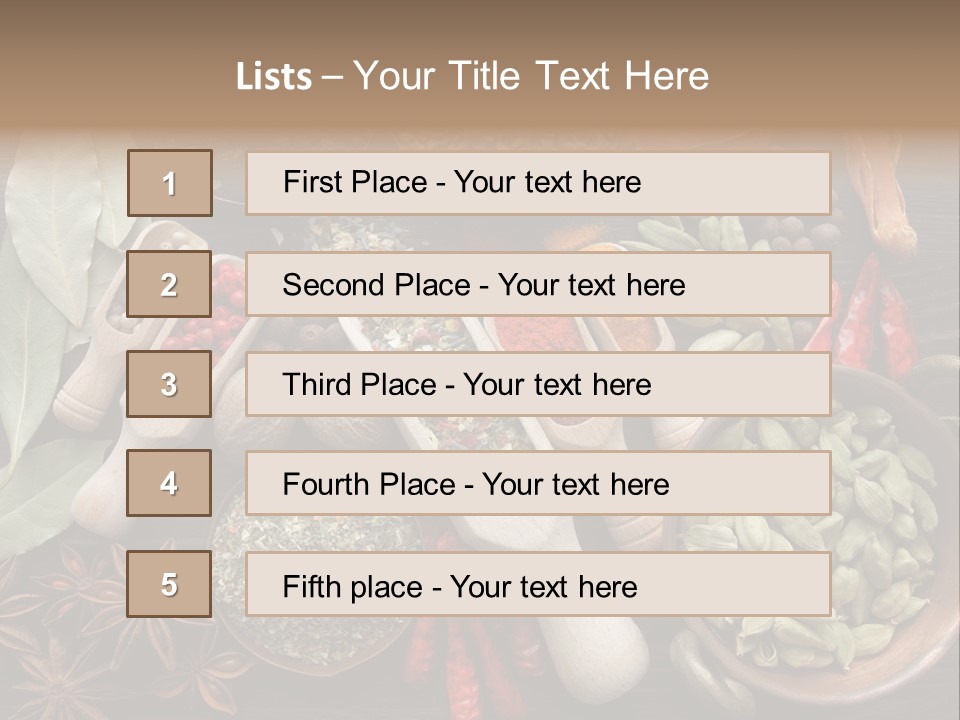960x720 pixels.
Task: Select the Fifth place text box
Action: (x=538, y=585)
